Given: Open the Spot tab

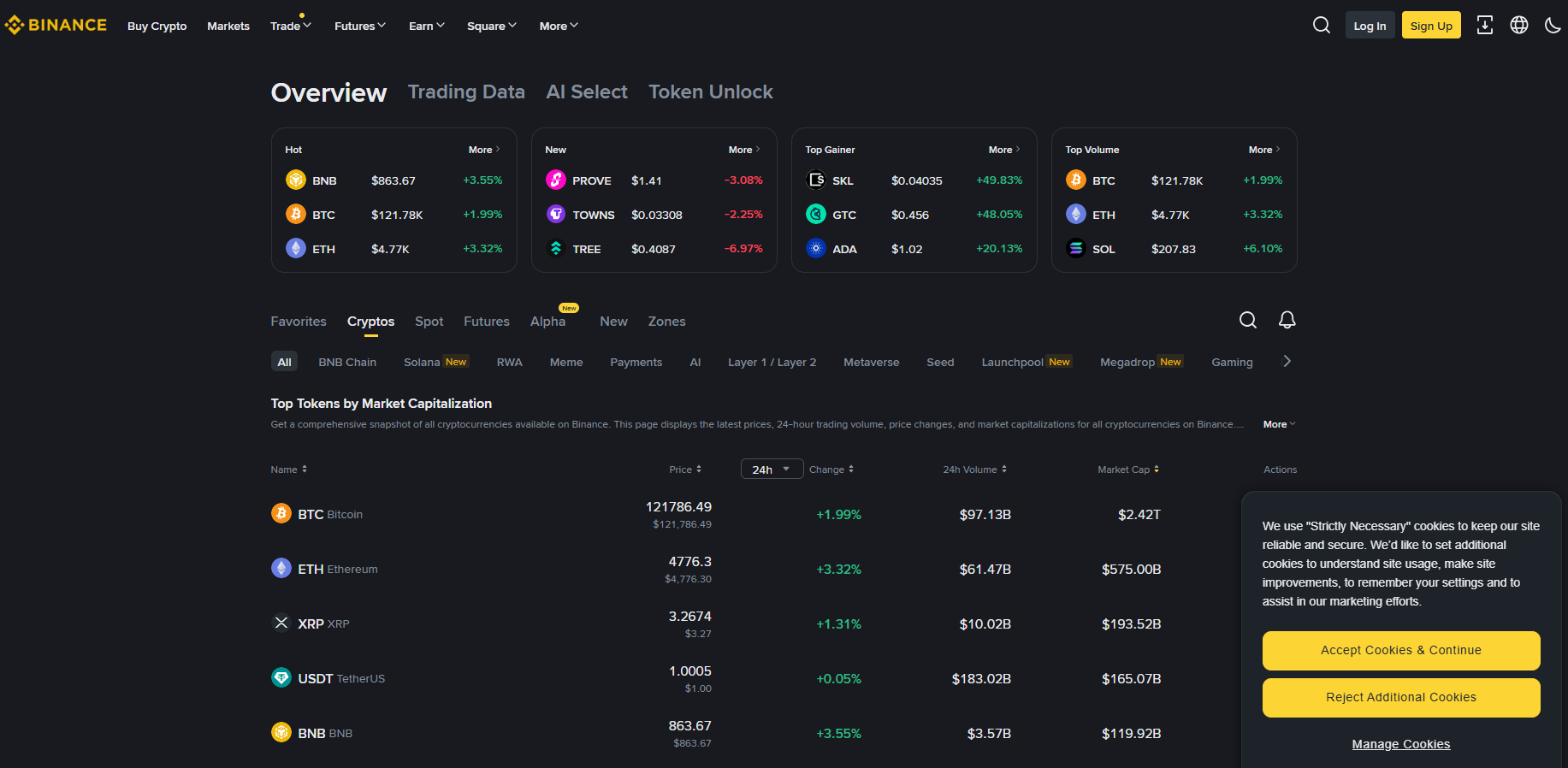Looking at the screenshot, I should [x=429, y=322].
